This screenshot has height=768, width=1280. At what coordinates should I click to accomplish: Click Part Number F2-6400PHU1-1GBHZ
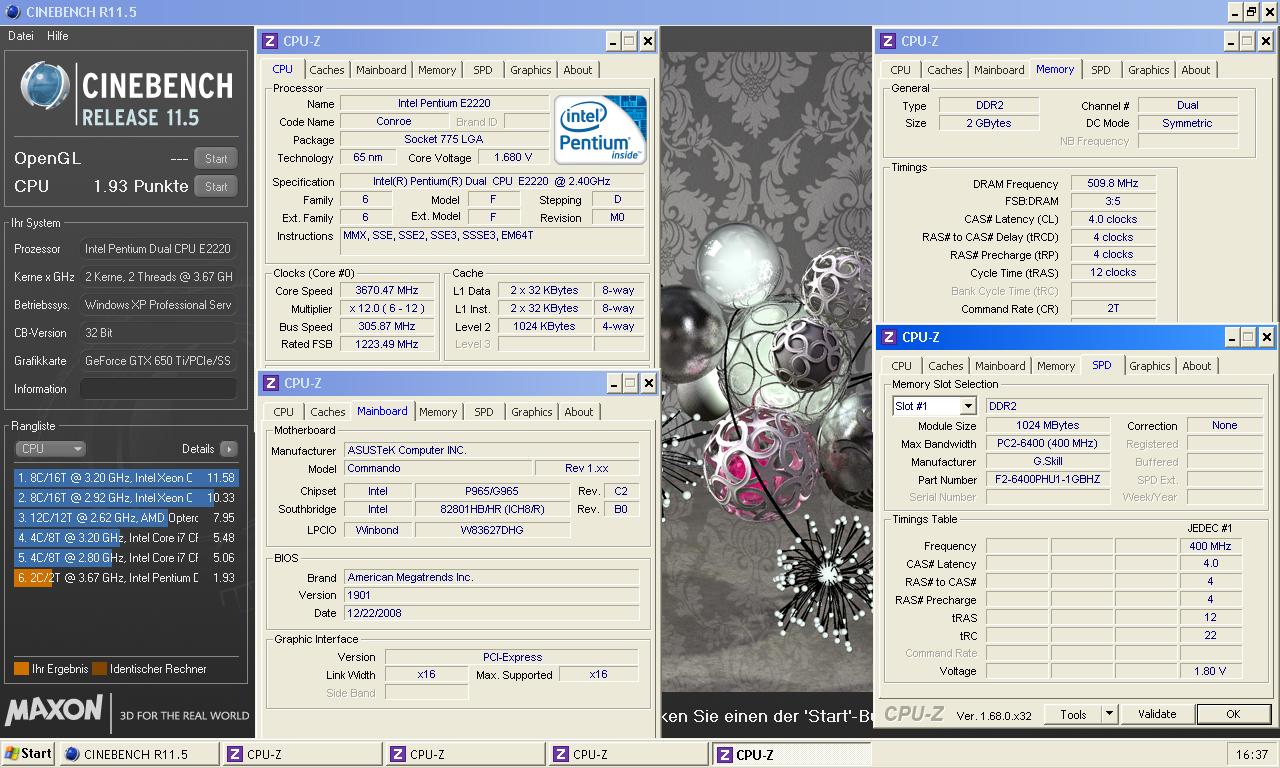click(x=1048, y=480)
